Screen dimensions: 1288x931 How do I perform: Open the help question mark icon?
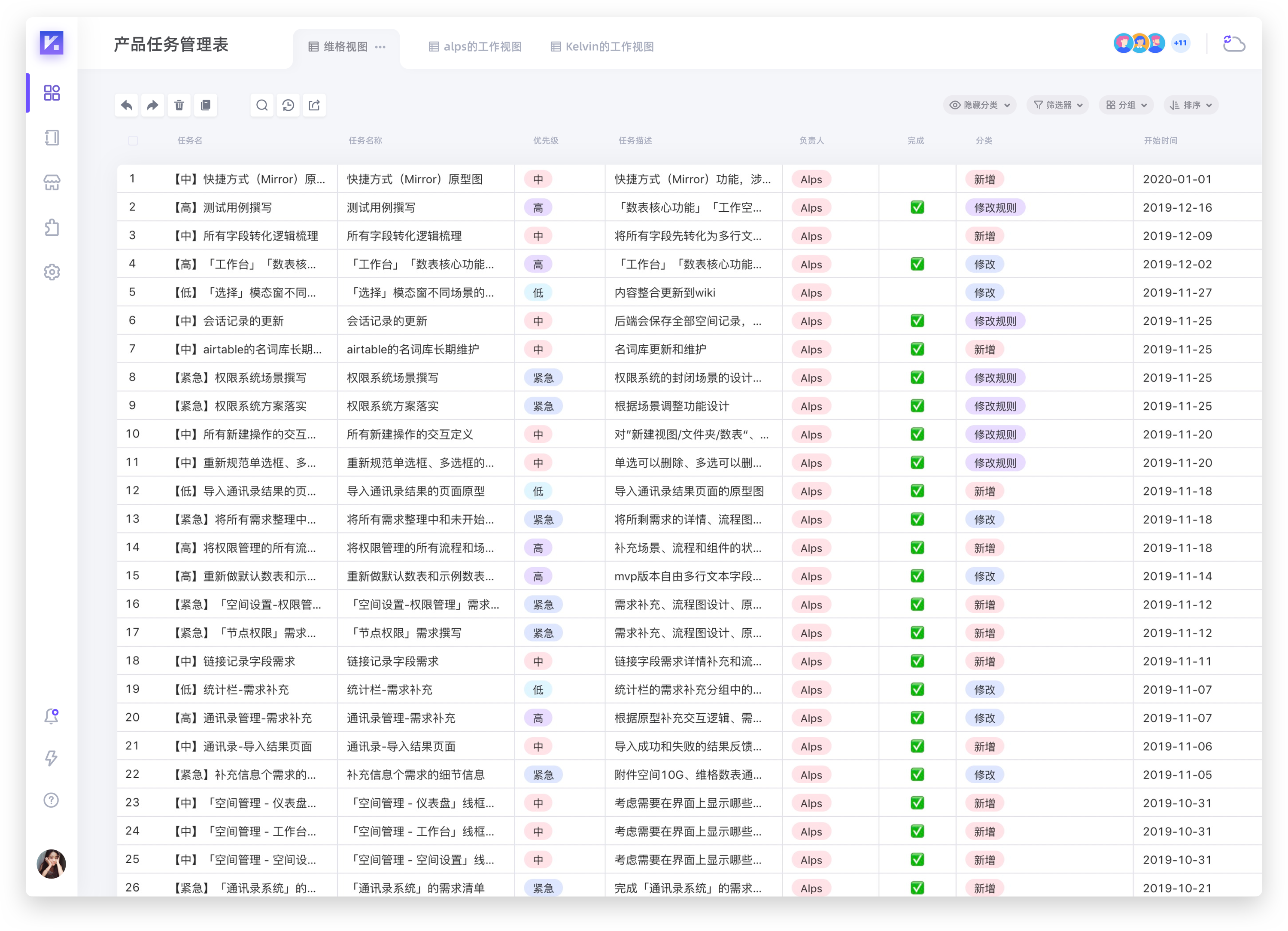coord(52,800)
